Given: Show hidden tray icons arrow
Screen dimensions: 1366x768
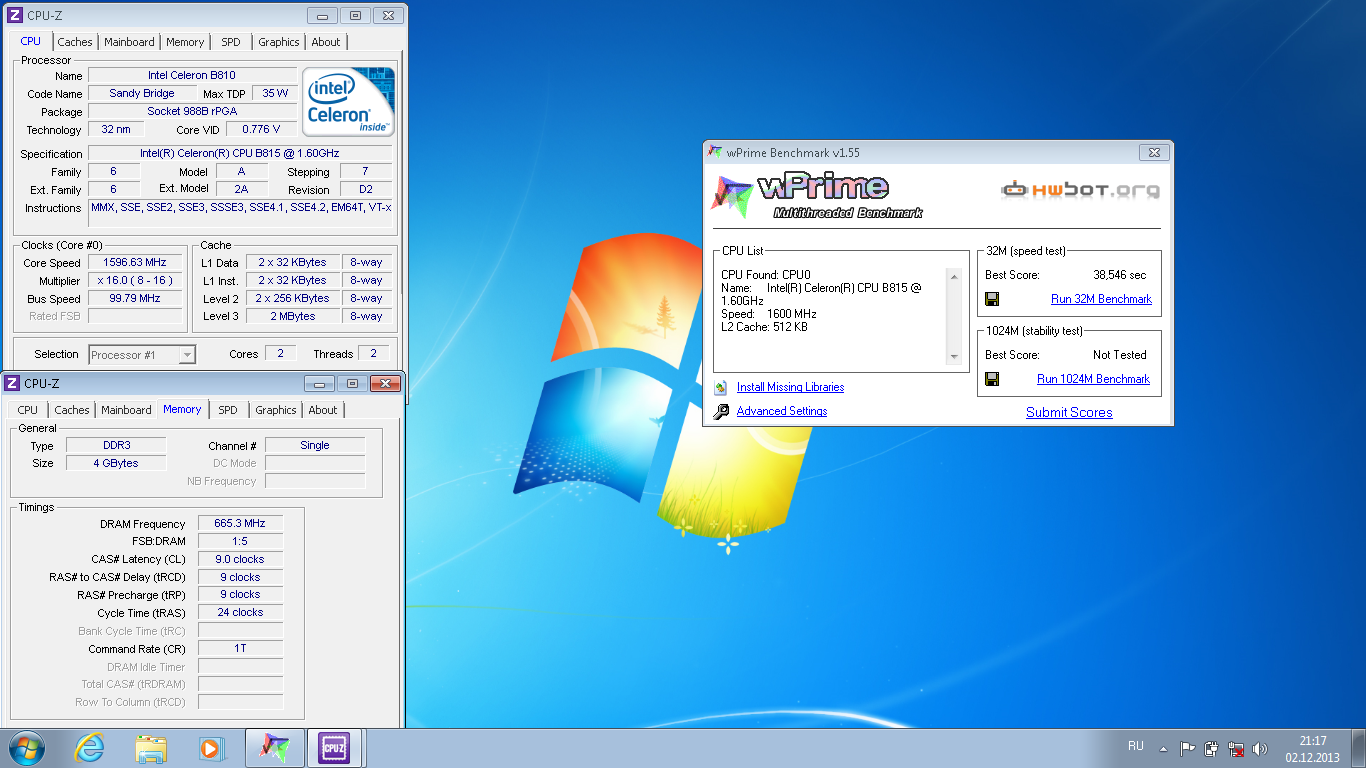Looking at the screenshot, I should [1163, 748].
